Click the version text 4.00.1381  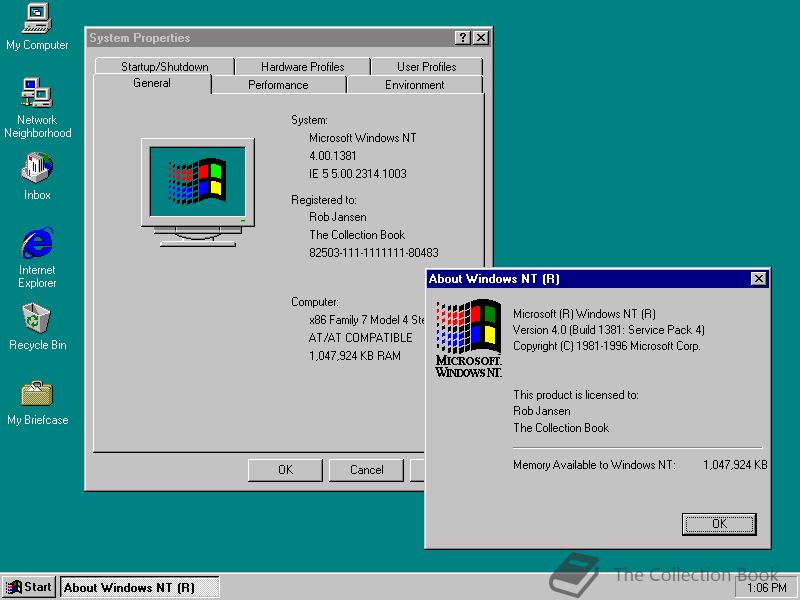tap(333, 156)
